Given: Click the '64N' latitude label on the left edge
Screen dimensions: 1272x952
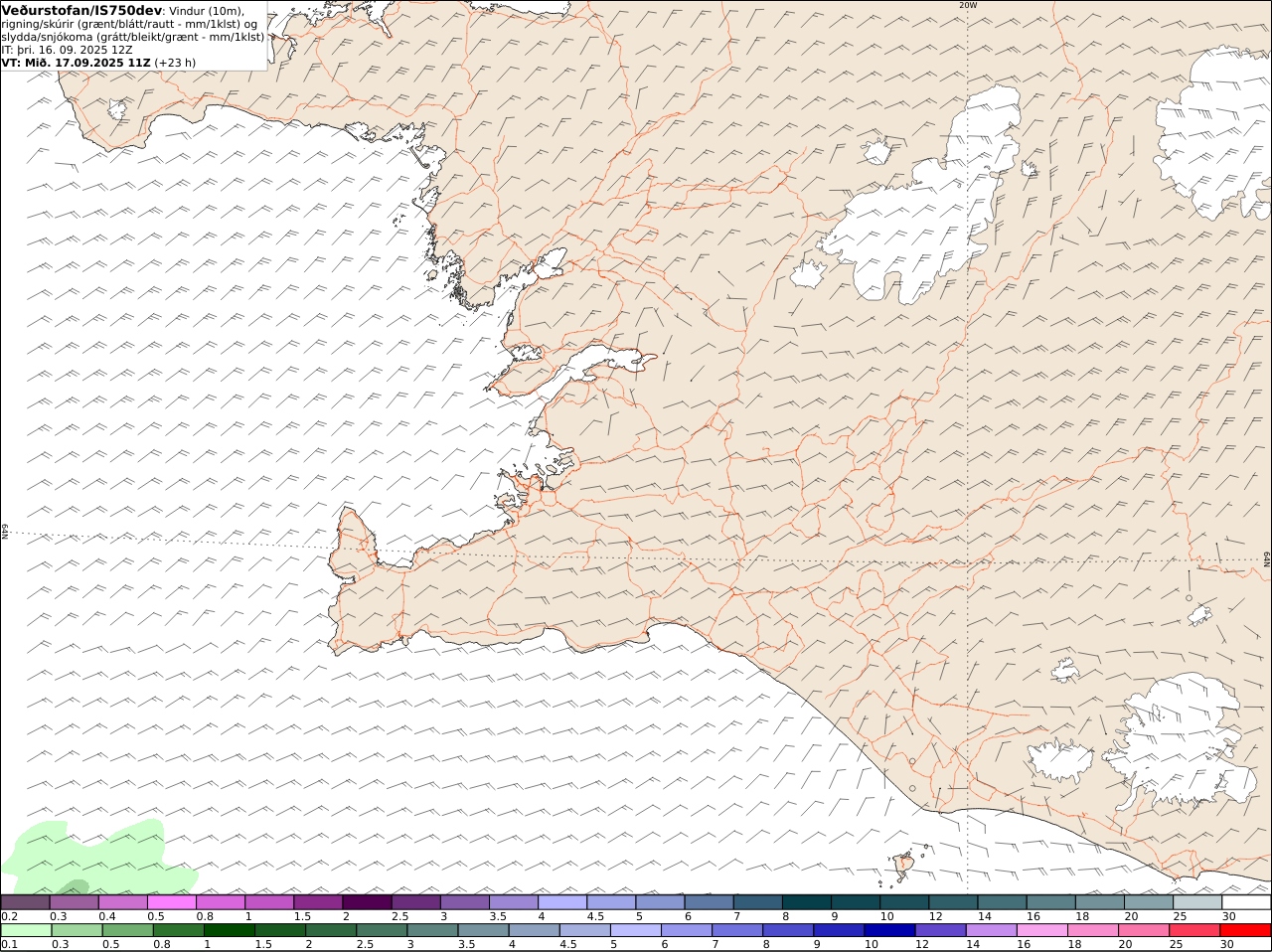Looking at the screenshot, I should point(5,532).
